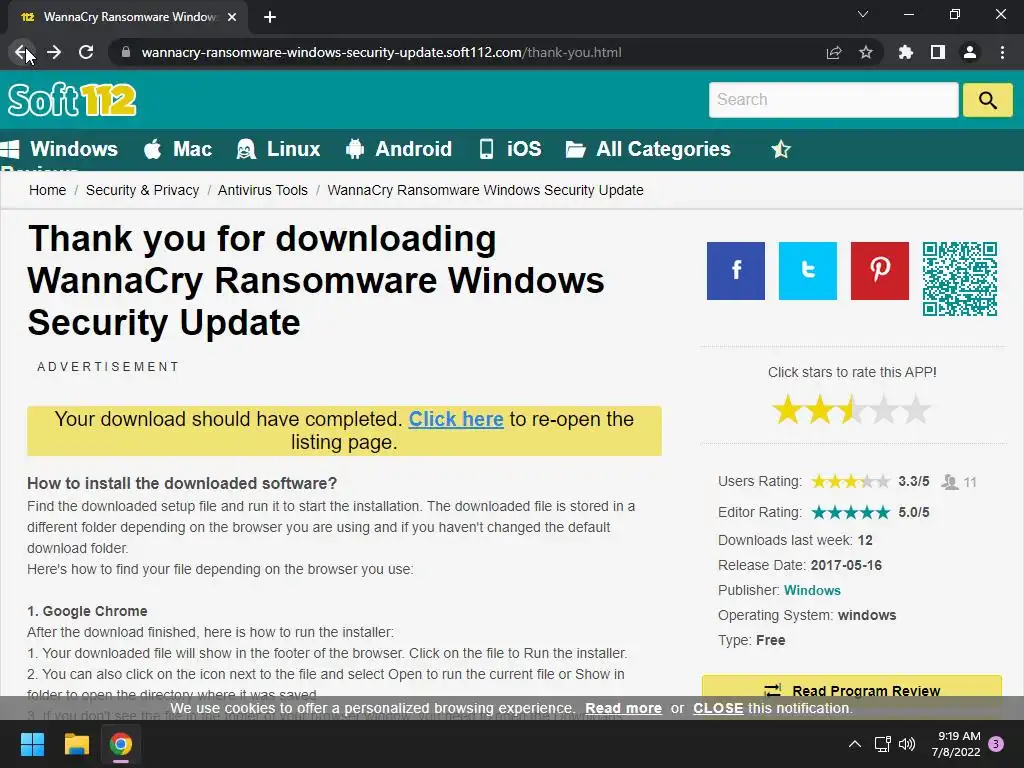Click the '1. Google Chrome' heading
Image resolution: width=1024 pixels, height=768 pixels.
pyautogui.click(x=87, y=611)
